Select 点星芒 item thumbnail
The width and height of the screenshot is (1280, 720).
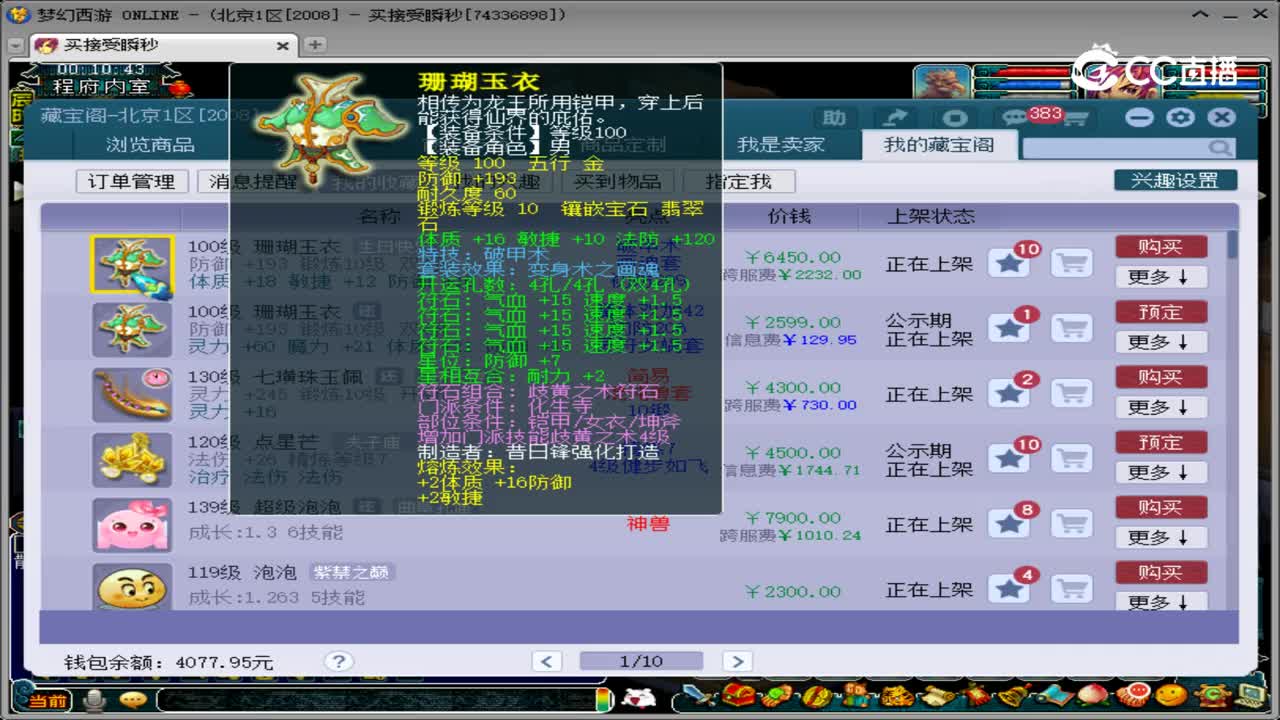132,459
